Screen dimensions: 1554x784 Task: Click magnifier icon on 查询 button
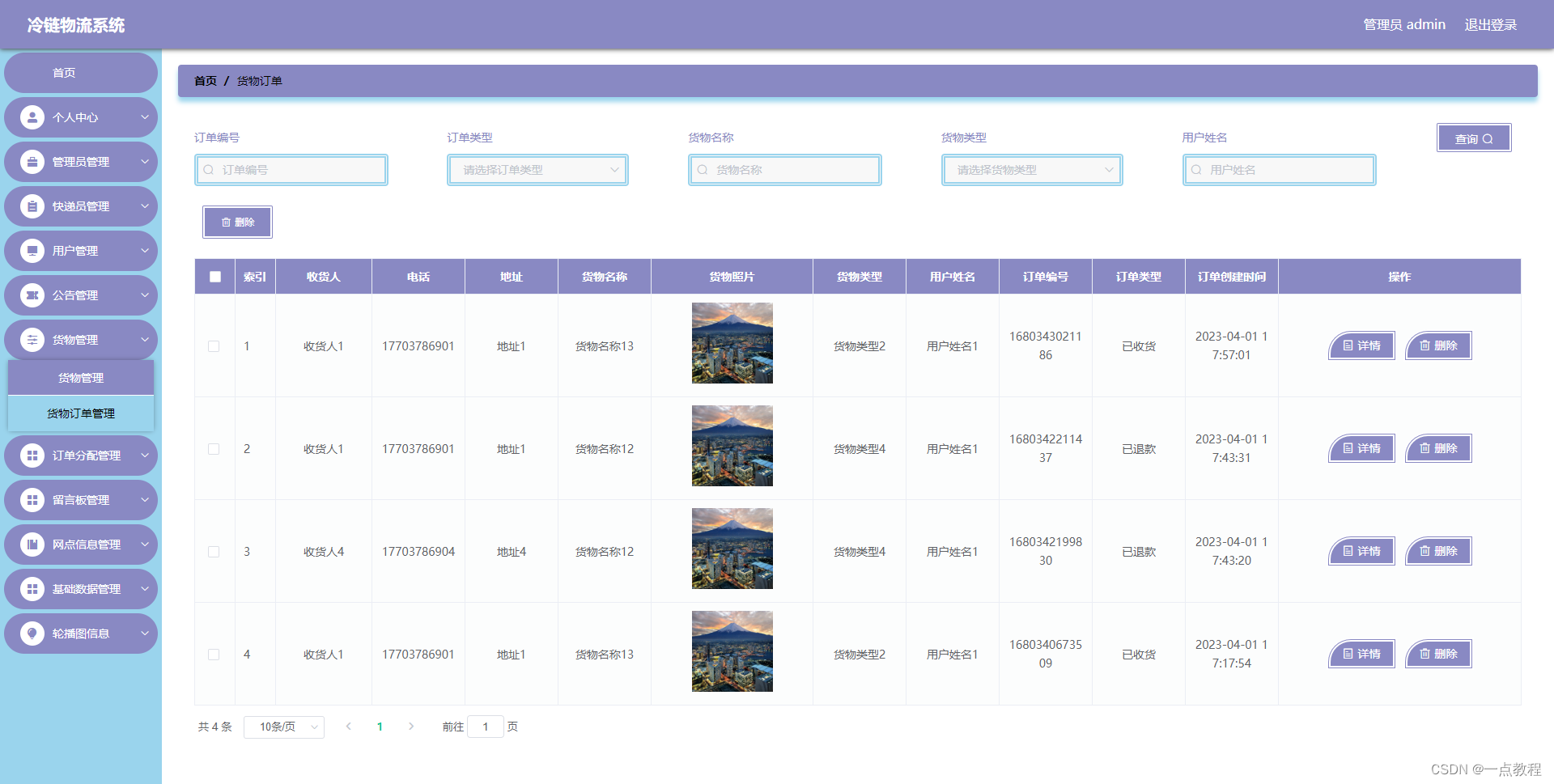click(x=1488, y=139)
